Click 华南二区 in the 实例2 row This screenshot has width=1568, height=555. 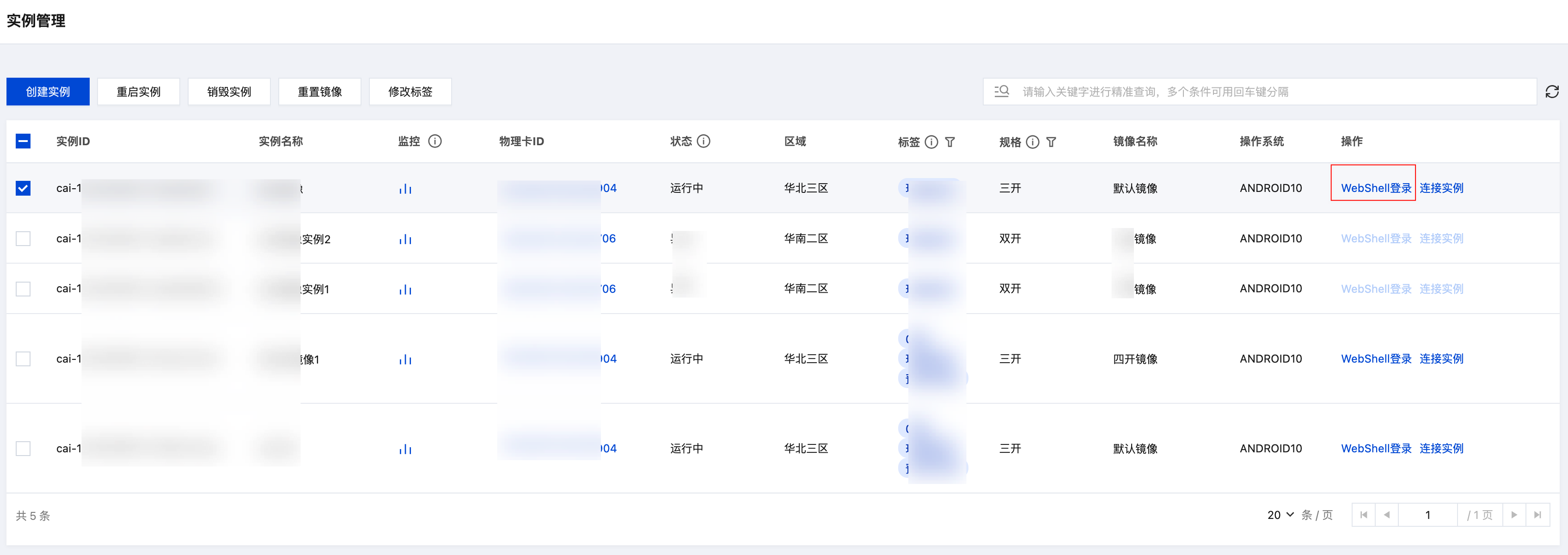point(806,238)
